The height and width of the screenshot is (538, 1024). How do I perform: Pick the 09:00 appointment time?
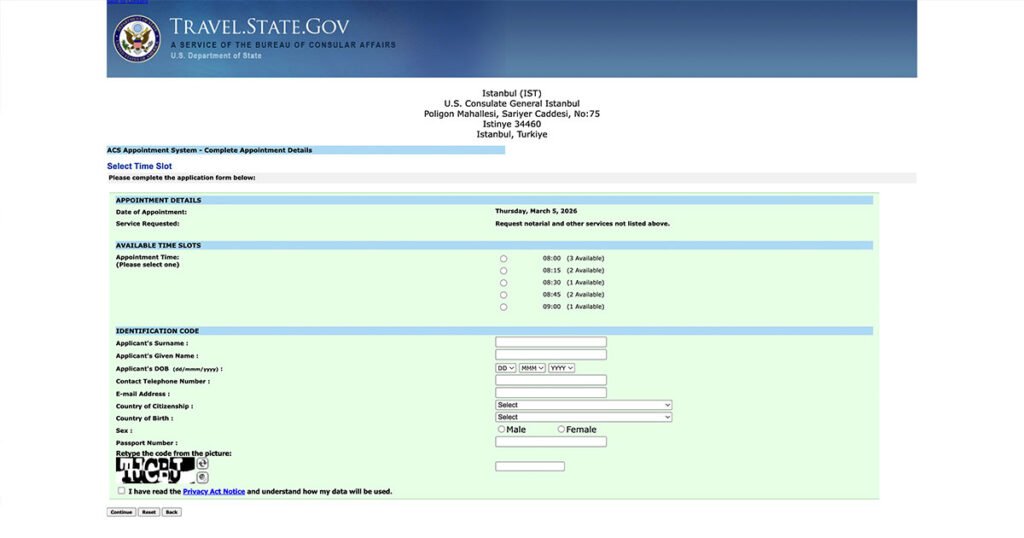503,307
